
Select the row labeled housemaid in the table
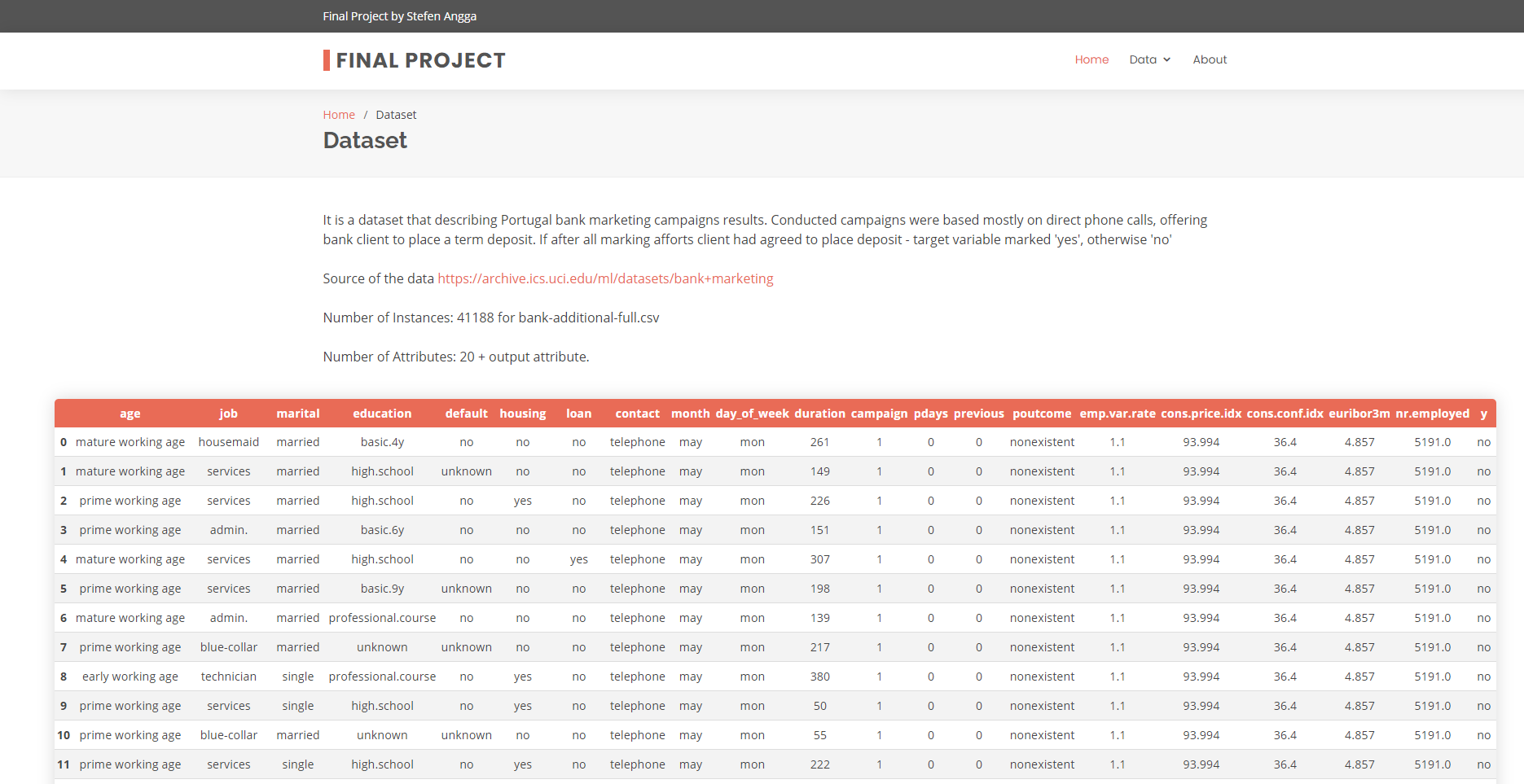[x=229, y=441]
